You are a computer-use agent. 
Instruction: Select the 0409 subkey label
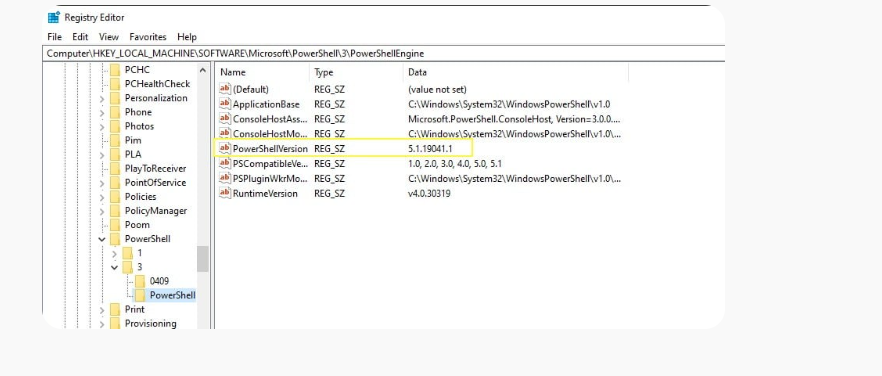[x=159, y=281]
